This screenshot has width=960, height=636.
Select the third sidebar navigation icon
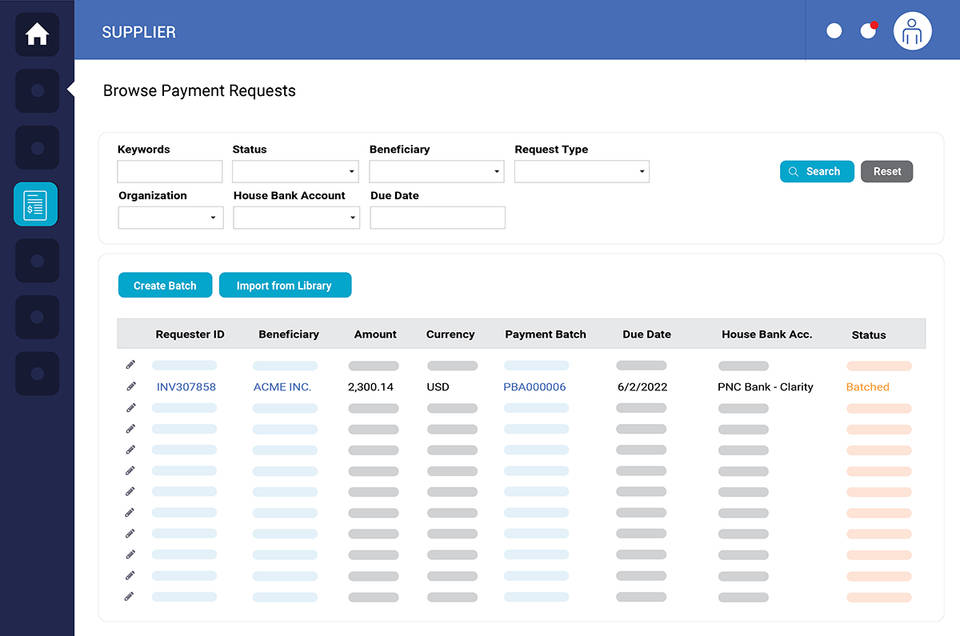pos(36,147)
